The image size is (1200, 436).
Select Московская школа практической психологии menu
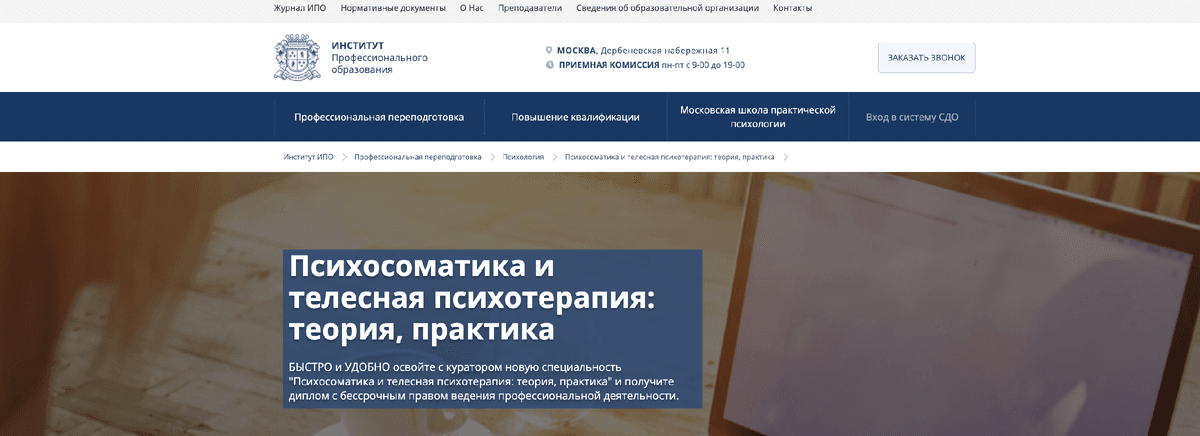(x=757, y=117)
